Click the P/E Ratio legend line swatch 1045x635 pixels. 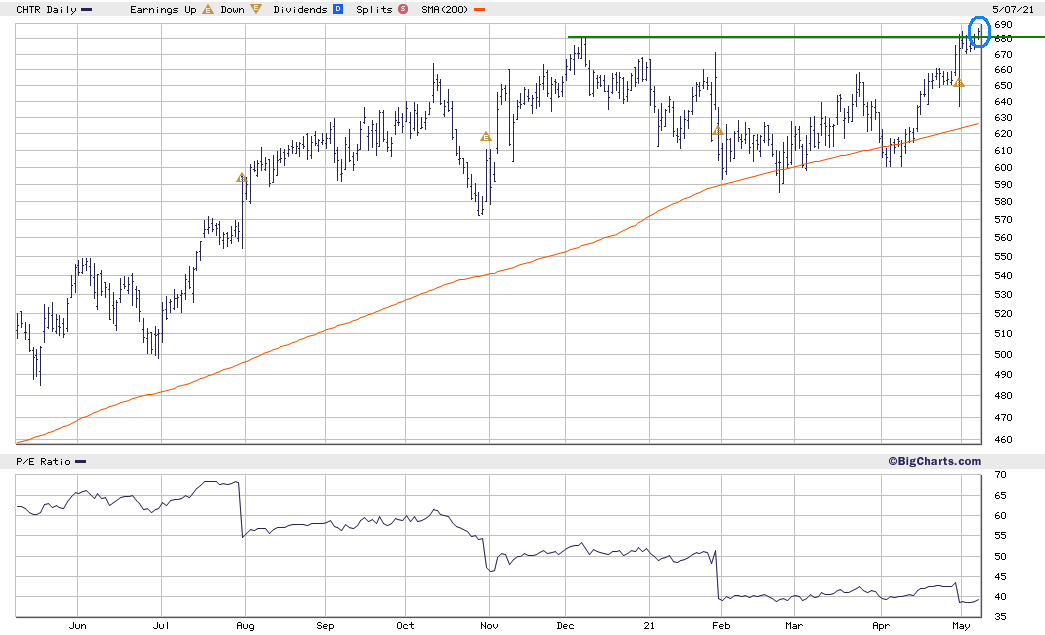tap(81, 462)
